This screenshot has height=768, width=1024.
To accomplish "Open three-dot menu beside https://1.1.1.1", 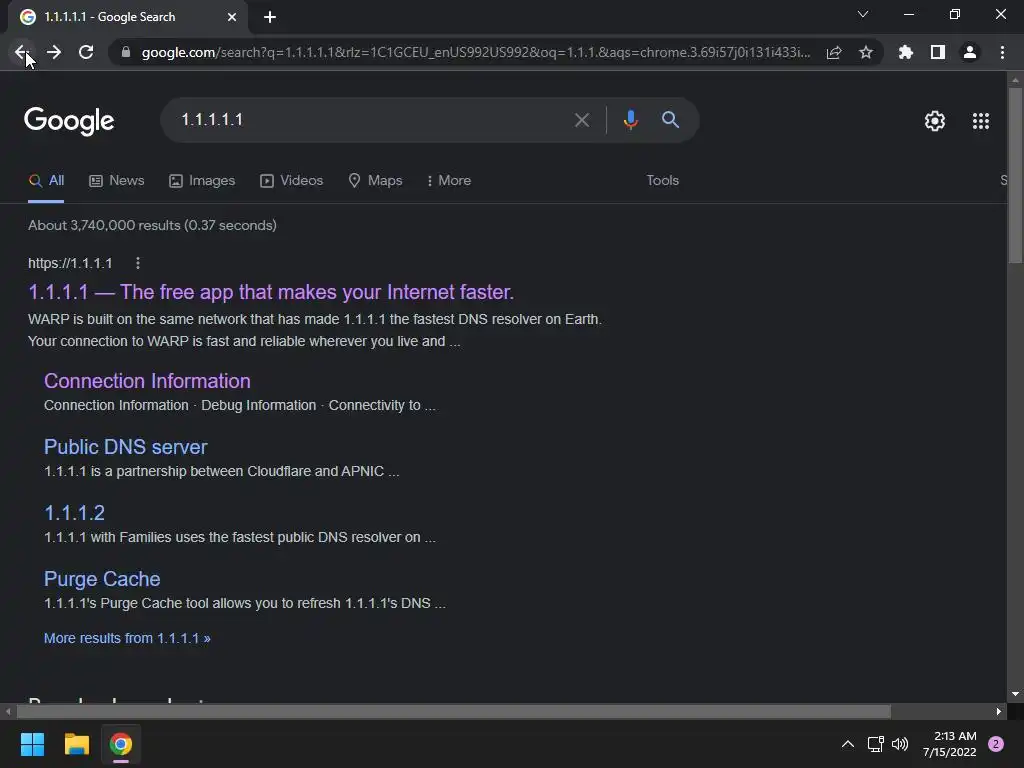I will pyautogui.click(x=137, y=263).
